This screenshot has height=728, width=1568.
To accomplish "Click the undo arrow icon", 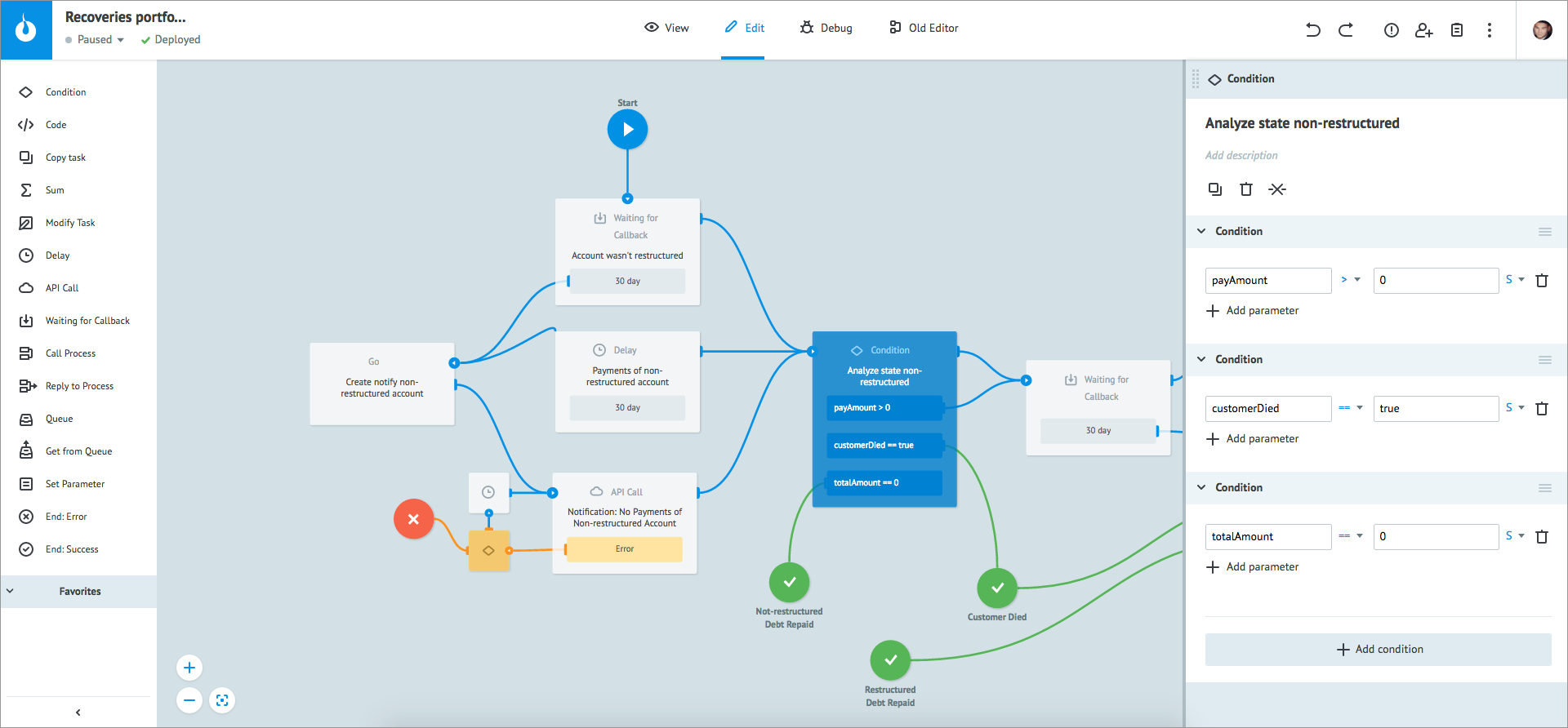I will [x=1312, y=30].
